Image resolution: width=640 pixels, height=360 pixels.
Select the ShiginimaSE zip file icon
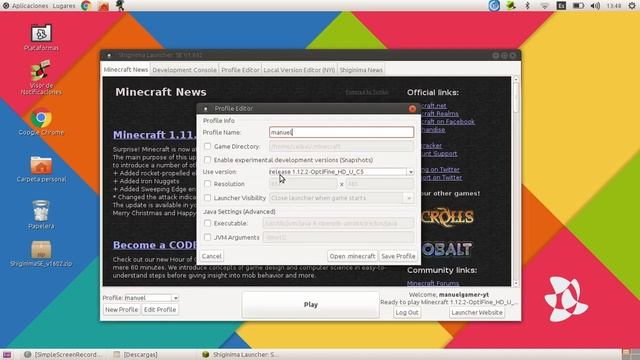point(41,254)
